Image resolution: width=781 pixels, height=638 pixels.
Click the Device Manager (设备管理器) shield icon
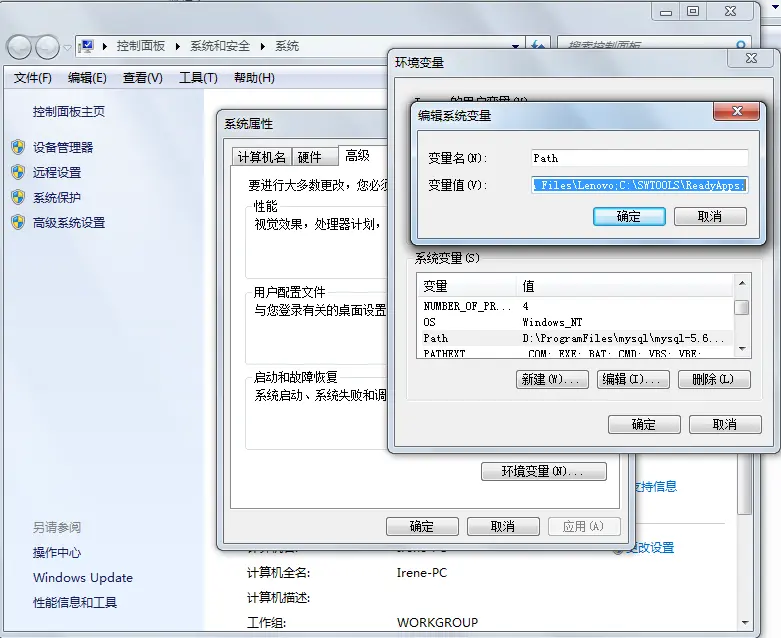(x=17, y=147)
